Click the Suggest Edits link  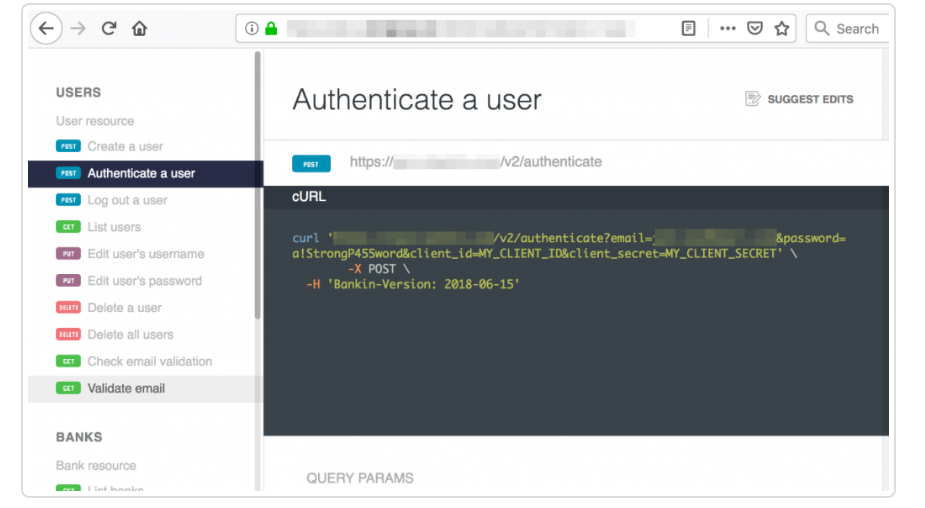click(799, 99)
